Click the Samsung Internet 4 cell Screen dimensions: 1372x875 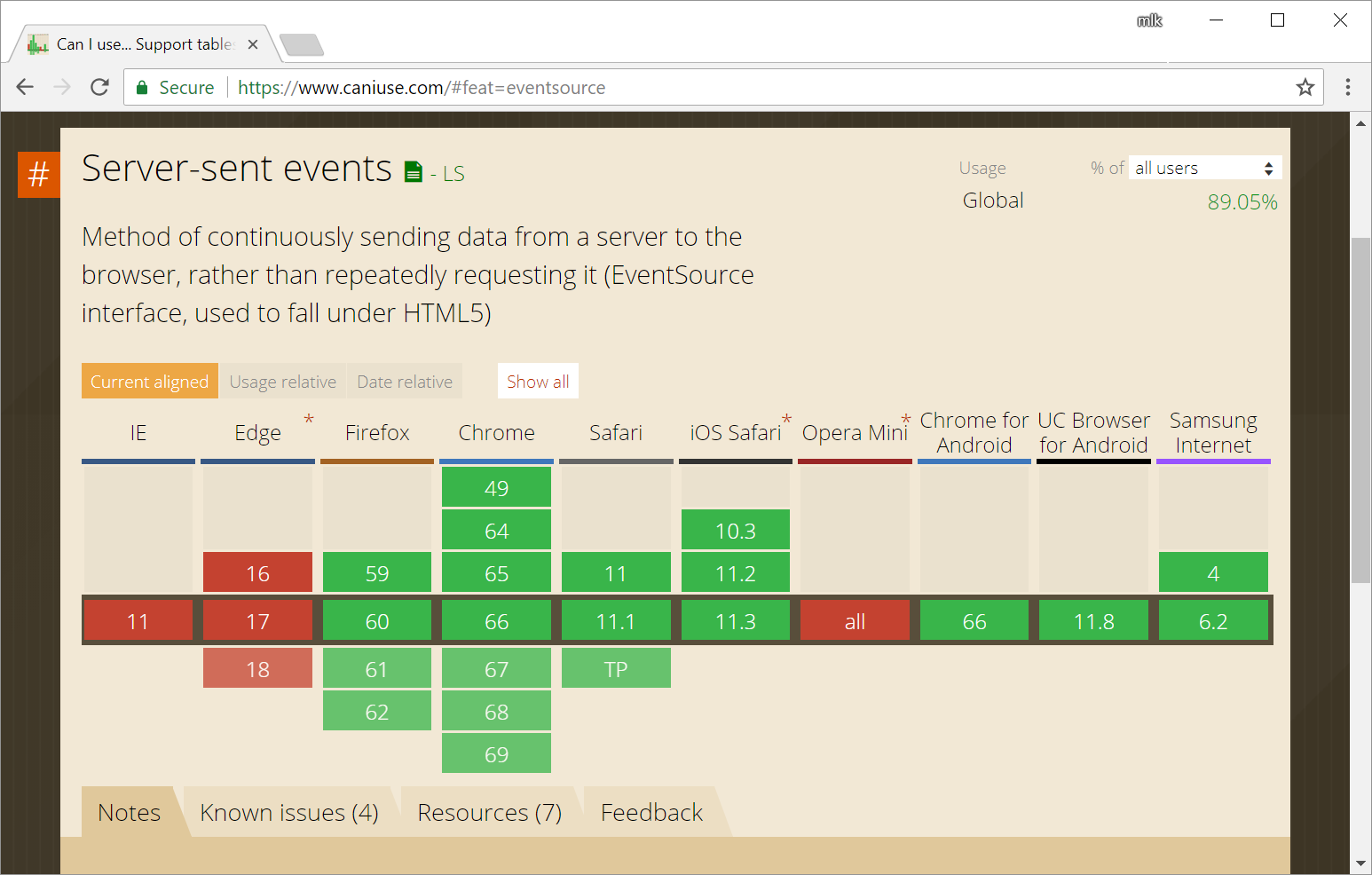1213,572
